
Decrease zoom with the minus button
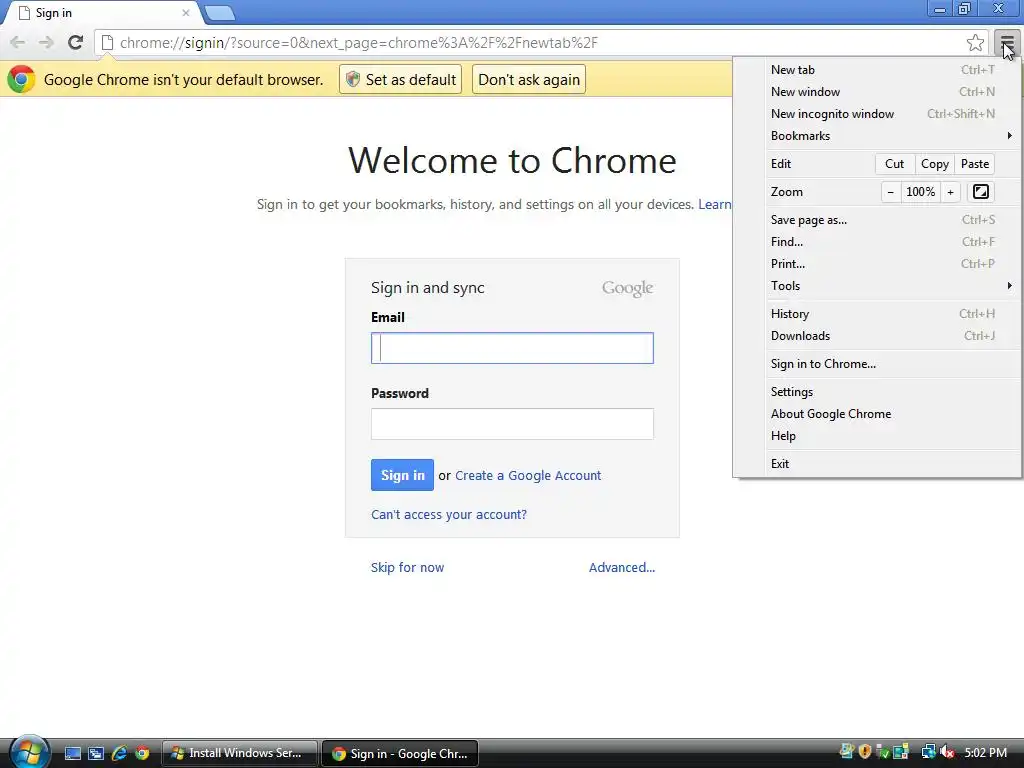click(x=890, y=192)
